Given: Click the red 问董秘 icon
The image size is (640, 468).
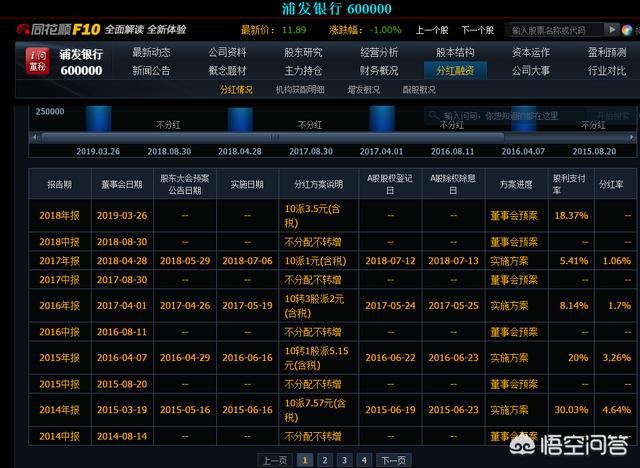Looking at the screenshot, I should click(x=38, y=61).
